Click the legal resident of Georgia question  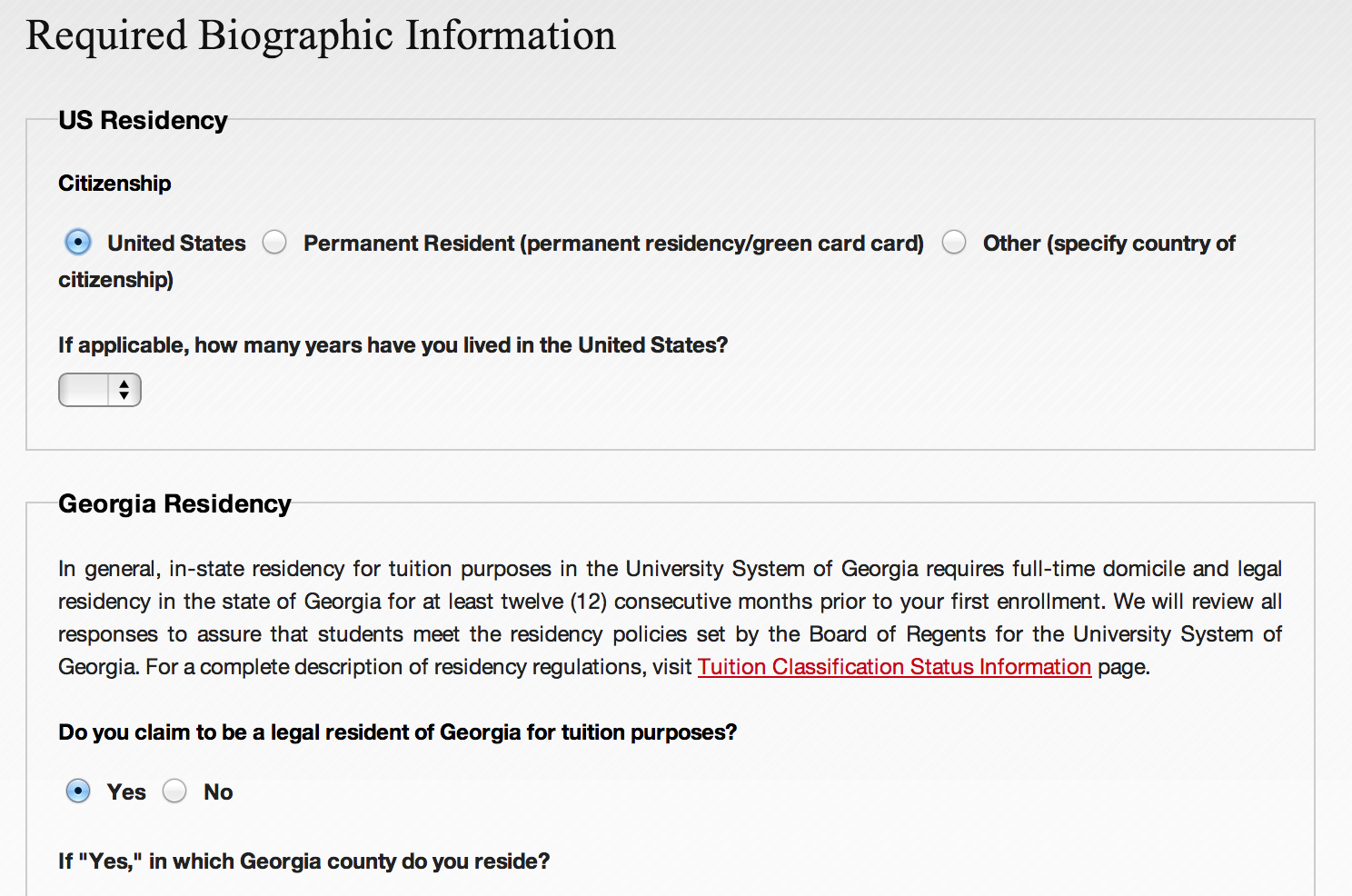click(x=397, y=732)
